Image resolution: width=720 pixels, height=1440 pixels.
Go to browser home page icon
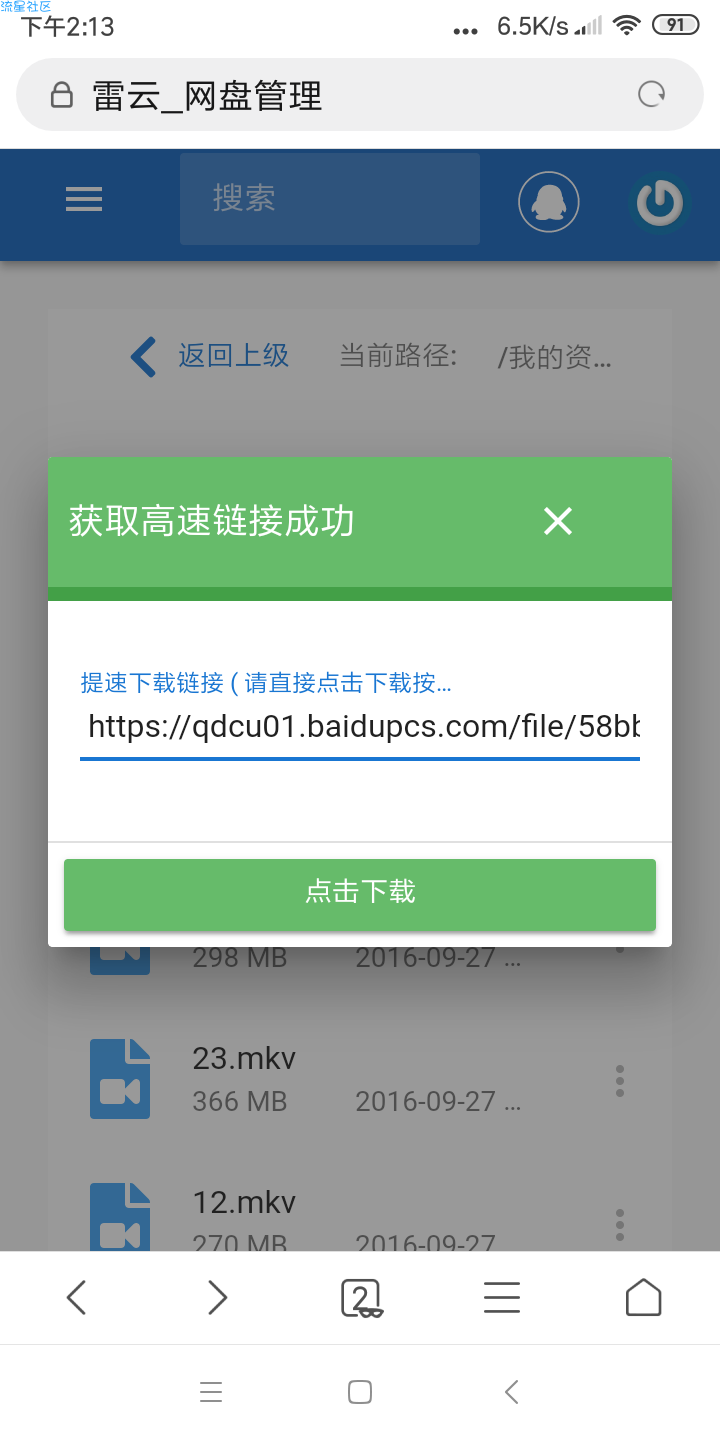pyautogui.click(x=643, y=1298)
